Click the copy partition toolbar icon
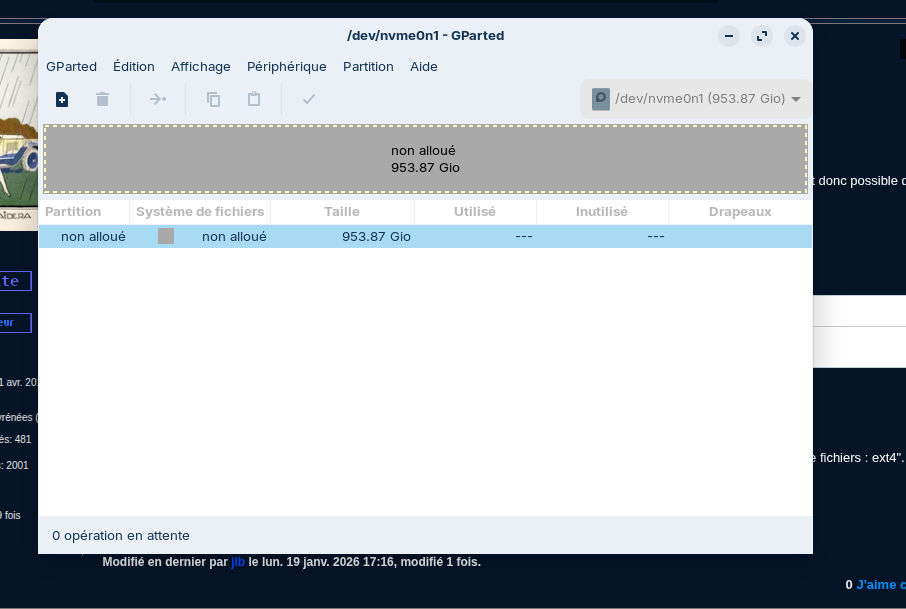The image size is (906, 609). coord(213,99)
